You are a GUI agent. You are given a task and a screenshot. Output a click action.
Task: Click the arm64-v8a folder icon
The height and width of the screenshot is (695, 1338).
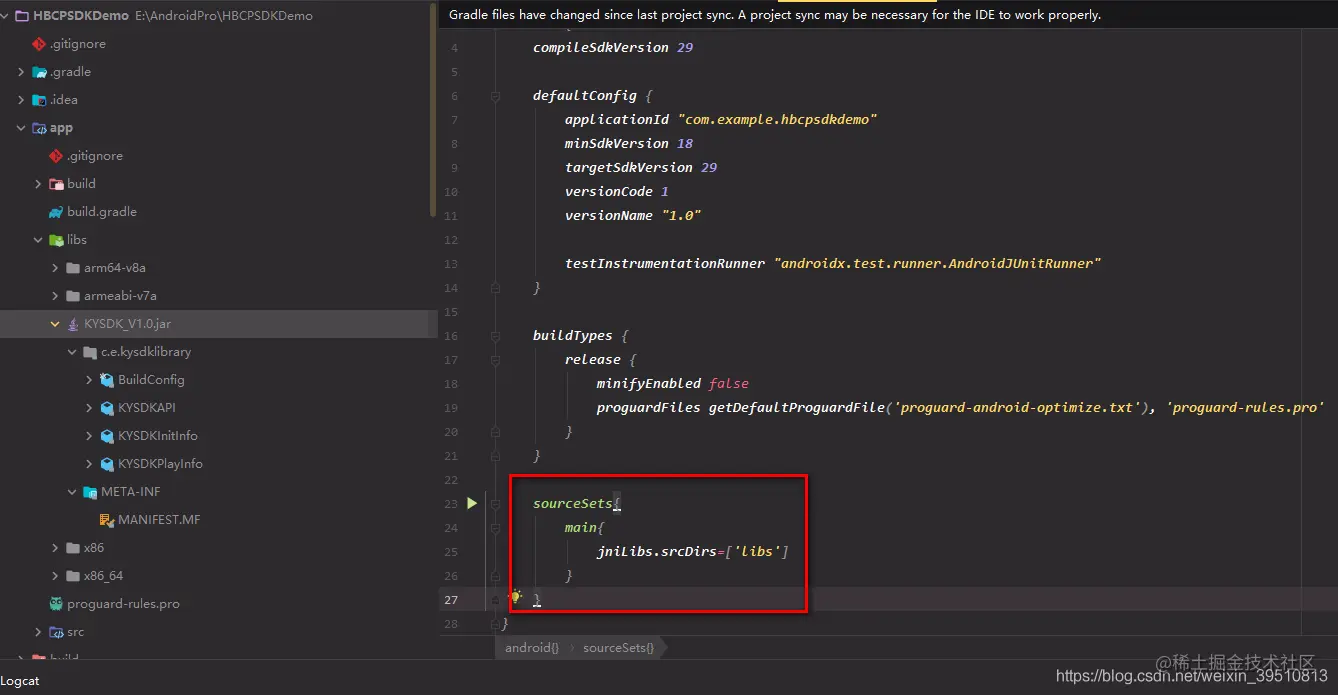[73, 268]
